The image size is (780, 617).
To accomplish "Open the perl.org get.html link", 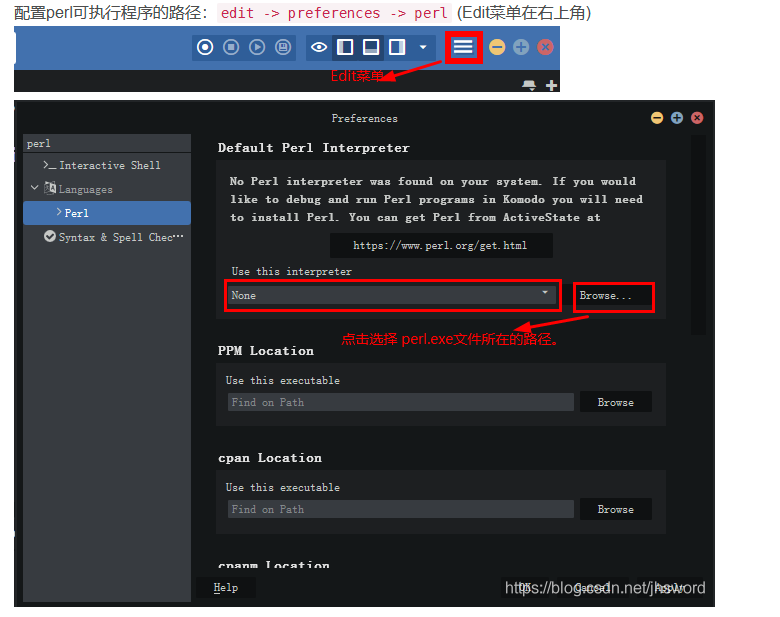I will pyautogui.click(x=441, y=245).
